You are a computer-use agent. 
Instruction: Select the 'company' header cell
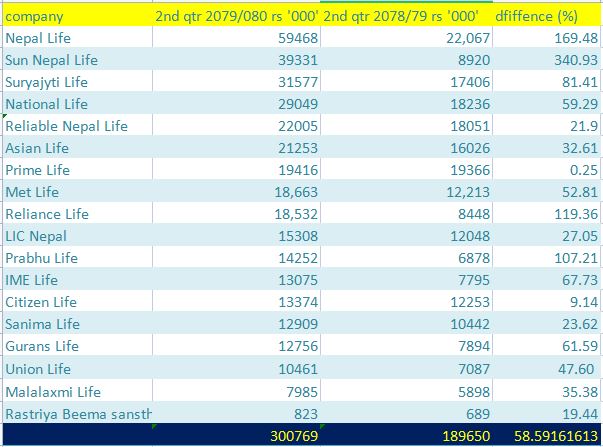pos(77,16)
